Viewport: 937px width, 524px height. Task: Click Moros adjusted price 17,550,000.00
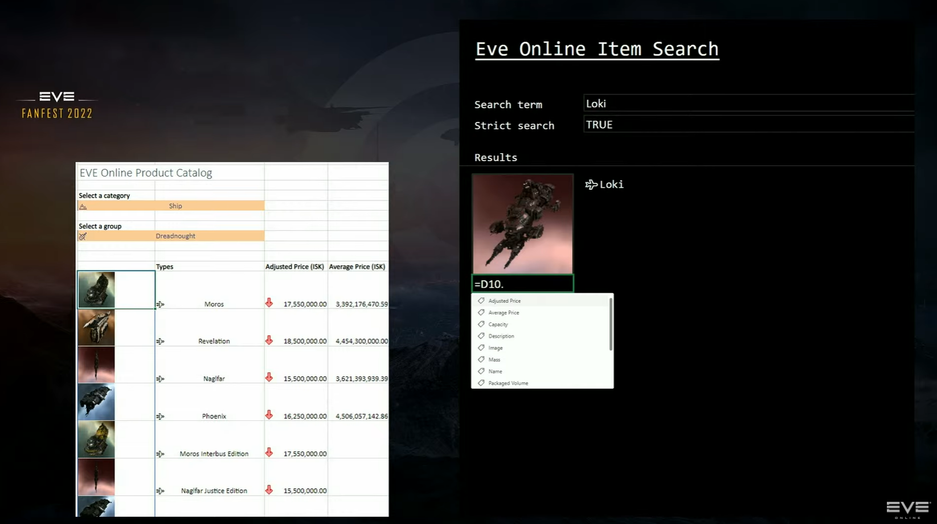305,304
